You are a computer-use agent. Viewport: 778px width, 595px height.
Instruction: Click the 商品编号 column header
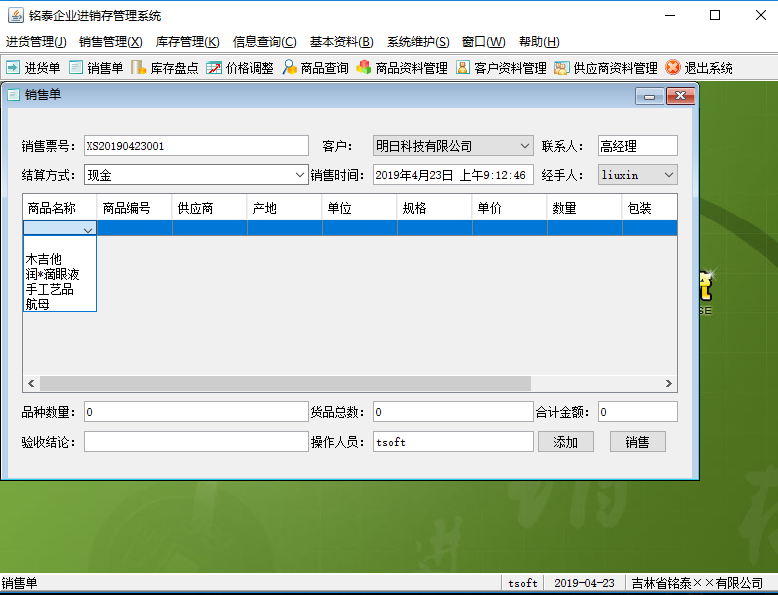coord(134,208)
